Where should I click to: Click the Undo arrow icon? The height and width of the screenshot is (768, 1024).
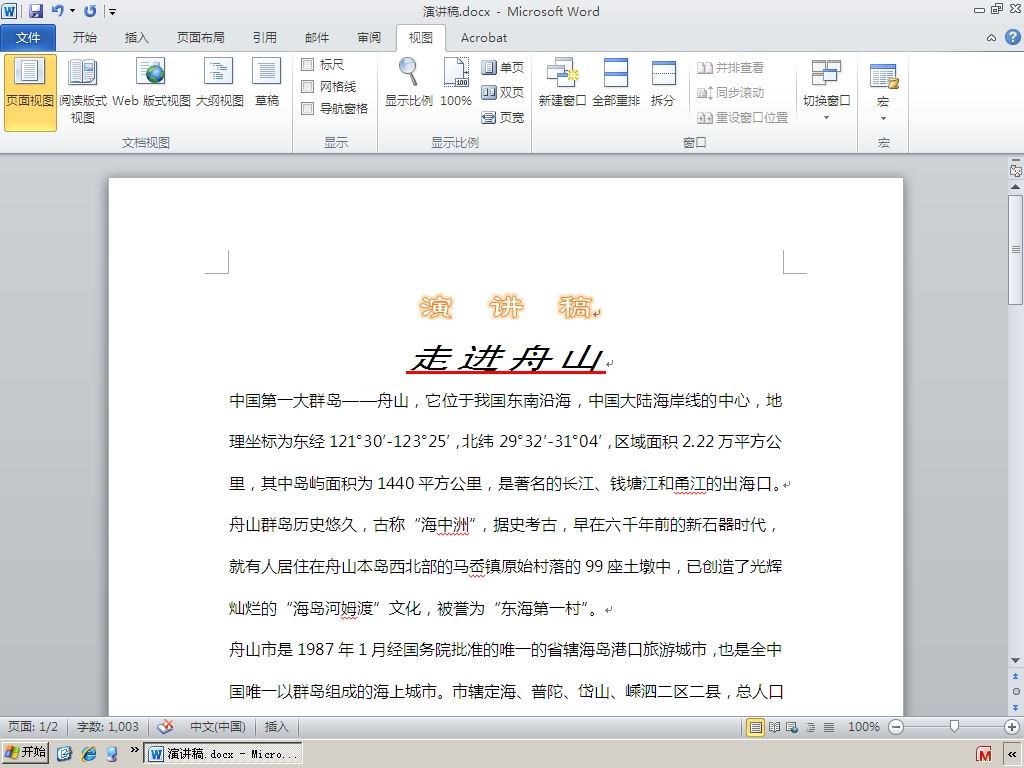pyautogui.click(x=57, y=10)
